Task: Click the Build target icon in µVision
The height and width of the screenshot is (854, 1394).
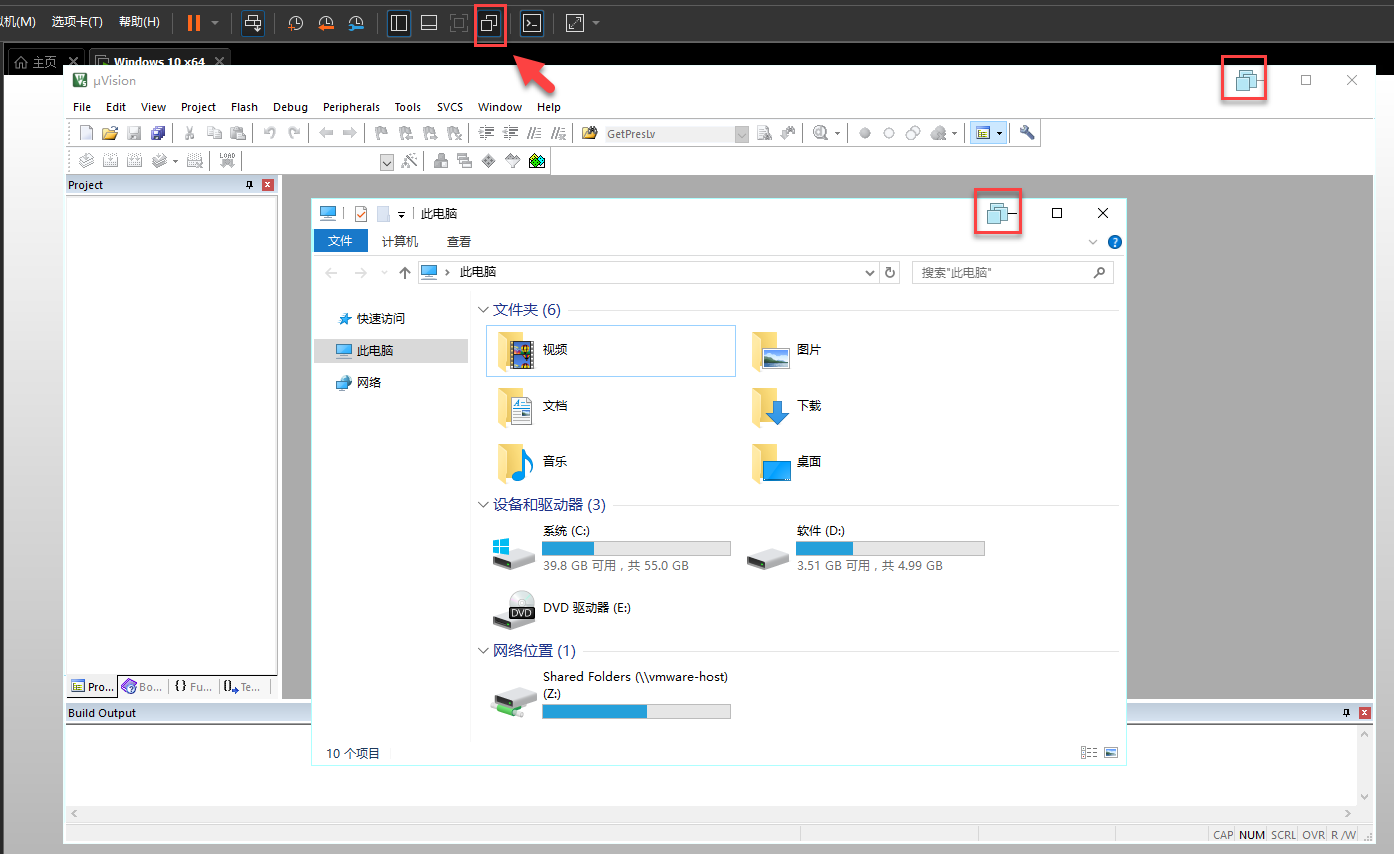Action: (x=110, y=160)
